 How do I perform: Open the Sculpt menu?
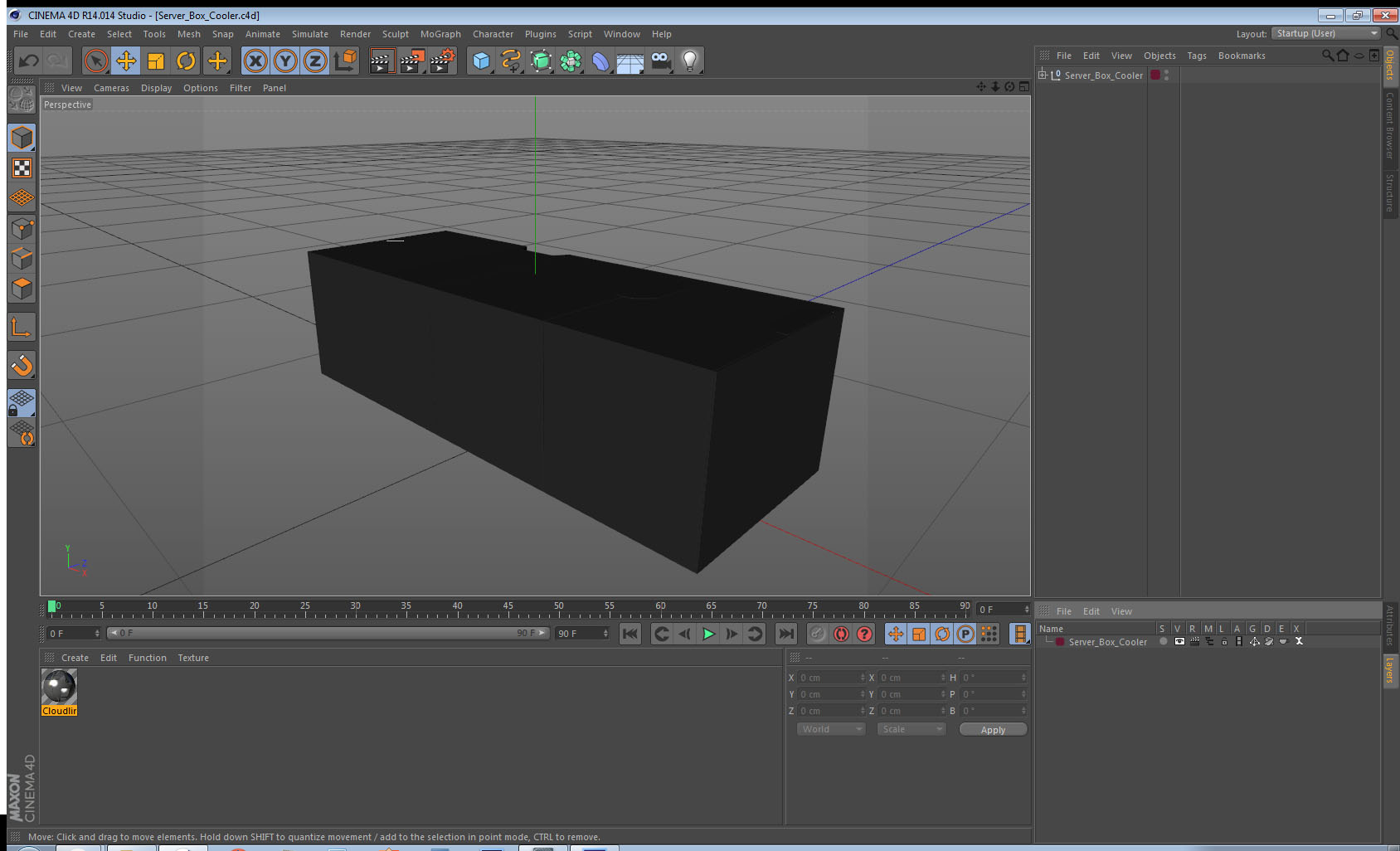[x=396, y=34]
